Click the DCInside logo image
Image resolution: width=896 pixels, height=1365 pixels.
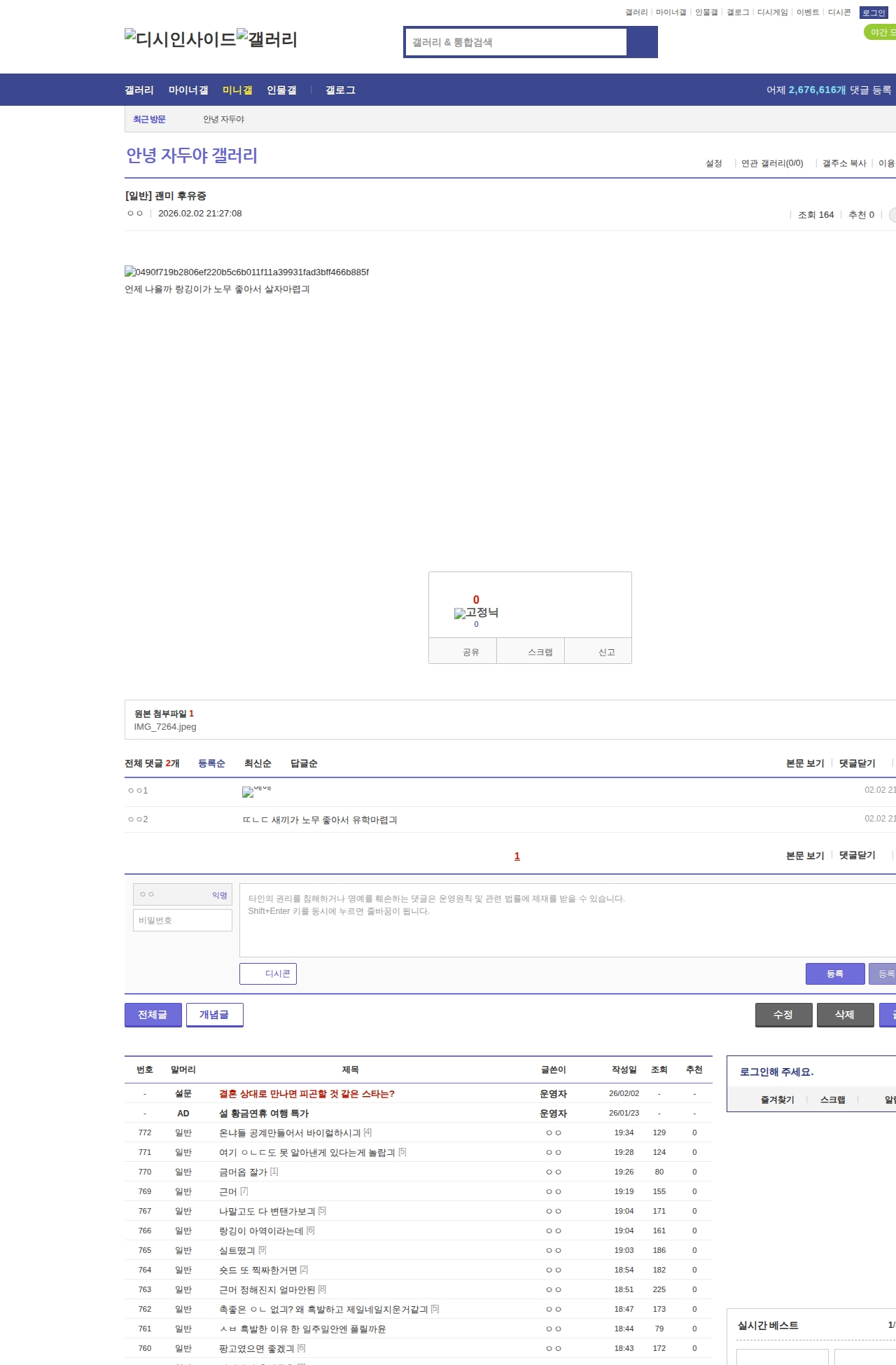point(180,39)
